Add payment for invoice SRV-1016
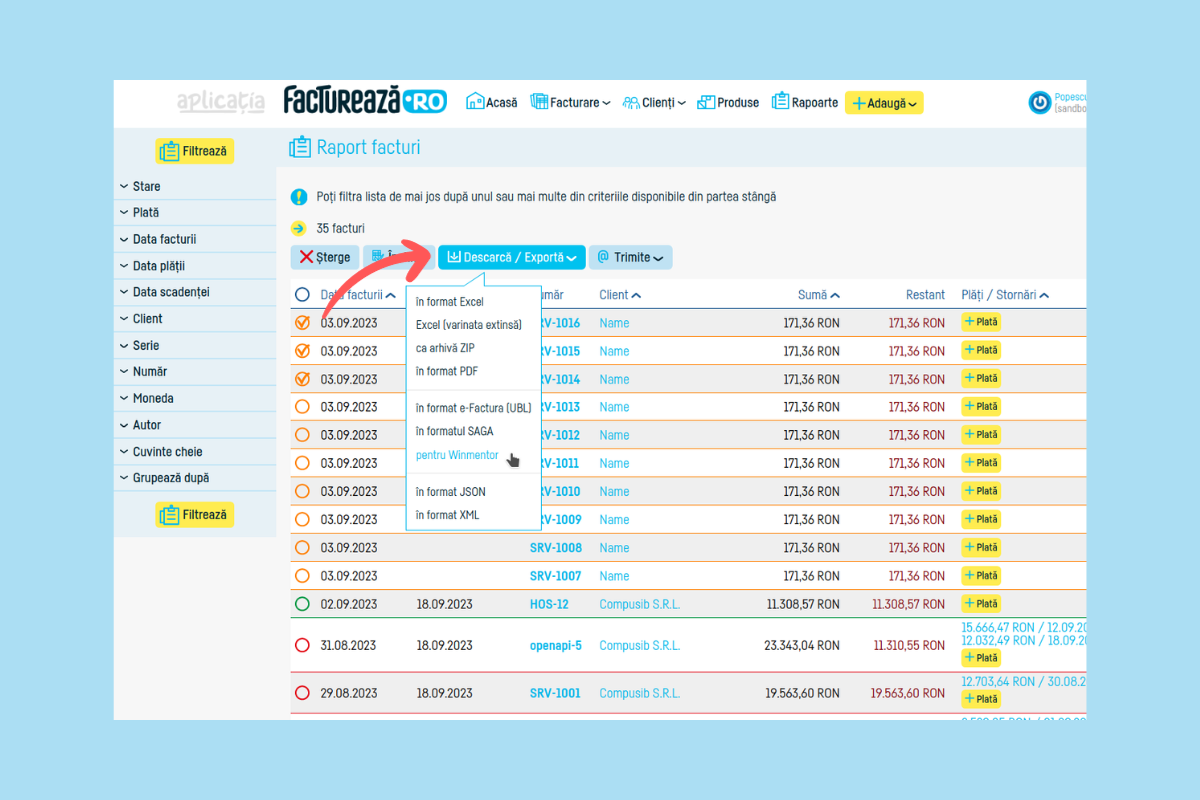 click(x=980, y=322)
